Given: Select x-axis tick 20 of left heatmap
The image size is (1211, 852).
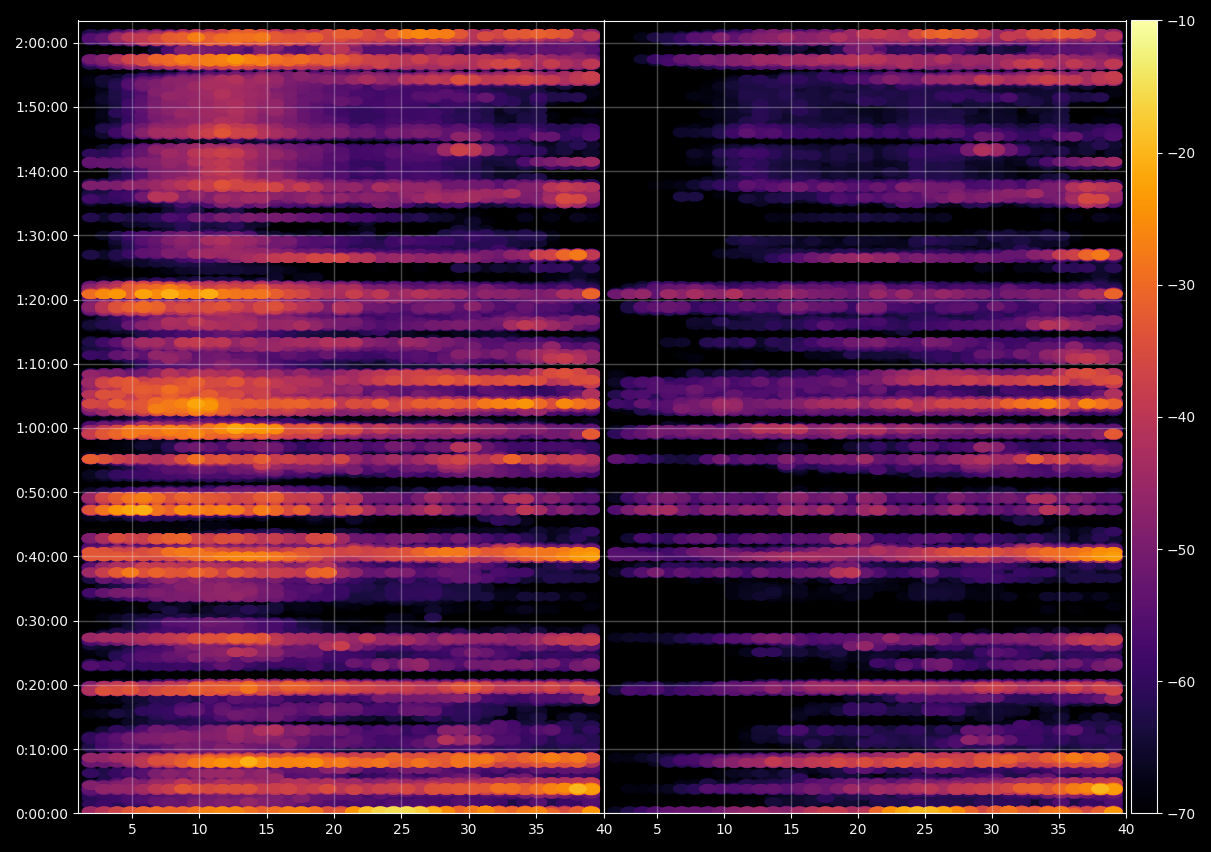Looking at the screenshot, I should tap(334, 830).
